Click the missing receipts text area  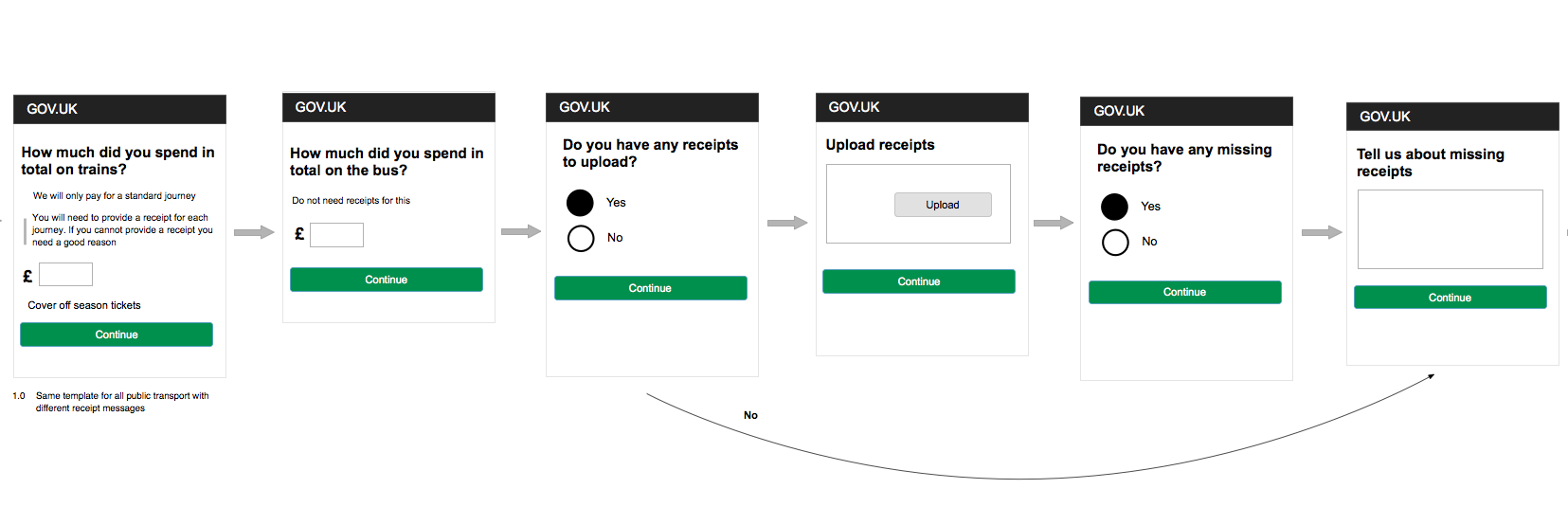coord(1450,229)
